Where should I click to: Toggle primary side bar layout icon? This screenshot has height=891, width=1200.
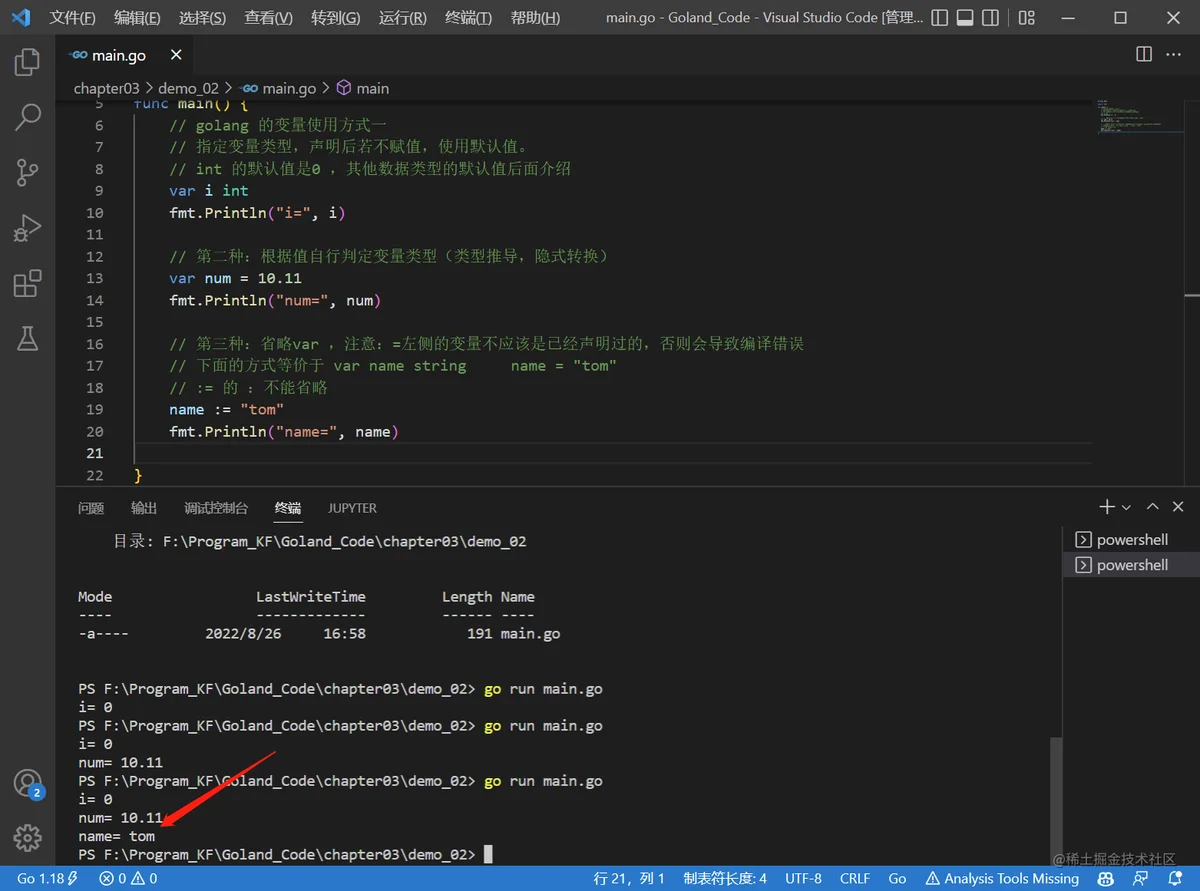click(x=939, y=17)
